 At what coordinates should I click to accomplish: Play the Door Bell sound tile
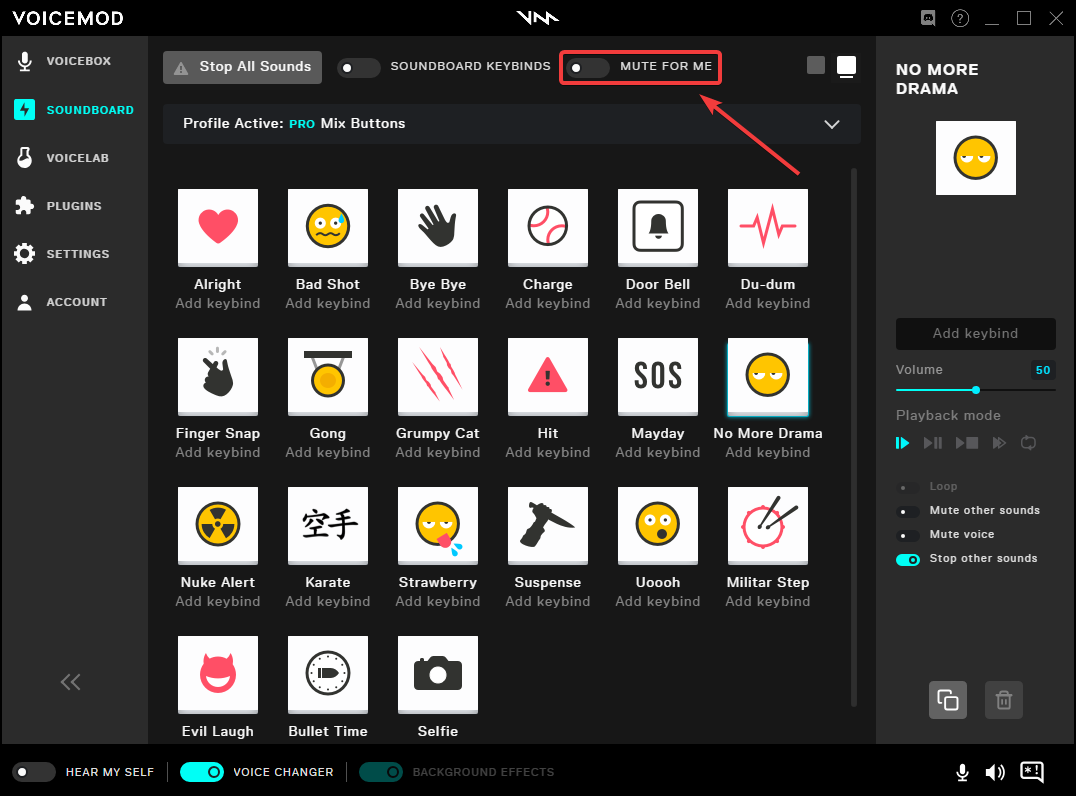658,227
